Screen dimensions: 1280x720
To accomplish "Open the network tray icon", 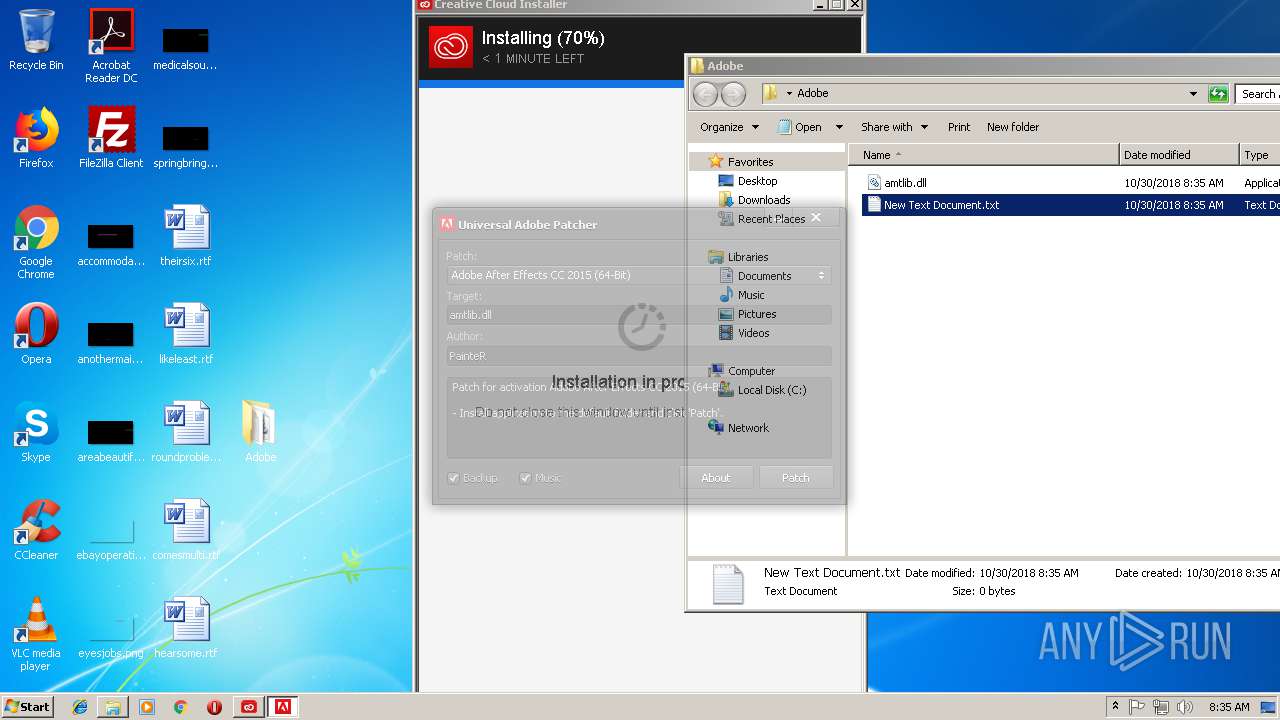I will click(x=1161, y=707).
